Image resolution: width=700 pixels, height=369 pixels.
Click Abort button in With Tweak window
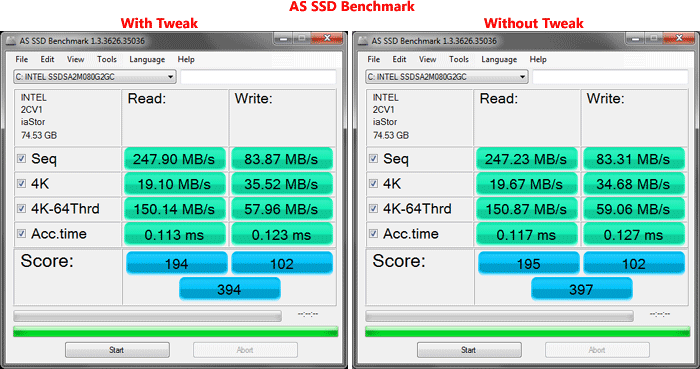click(x=245, y=350)
